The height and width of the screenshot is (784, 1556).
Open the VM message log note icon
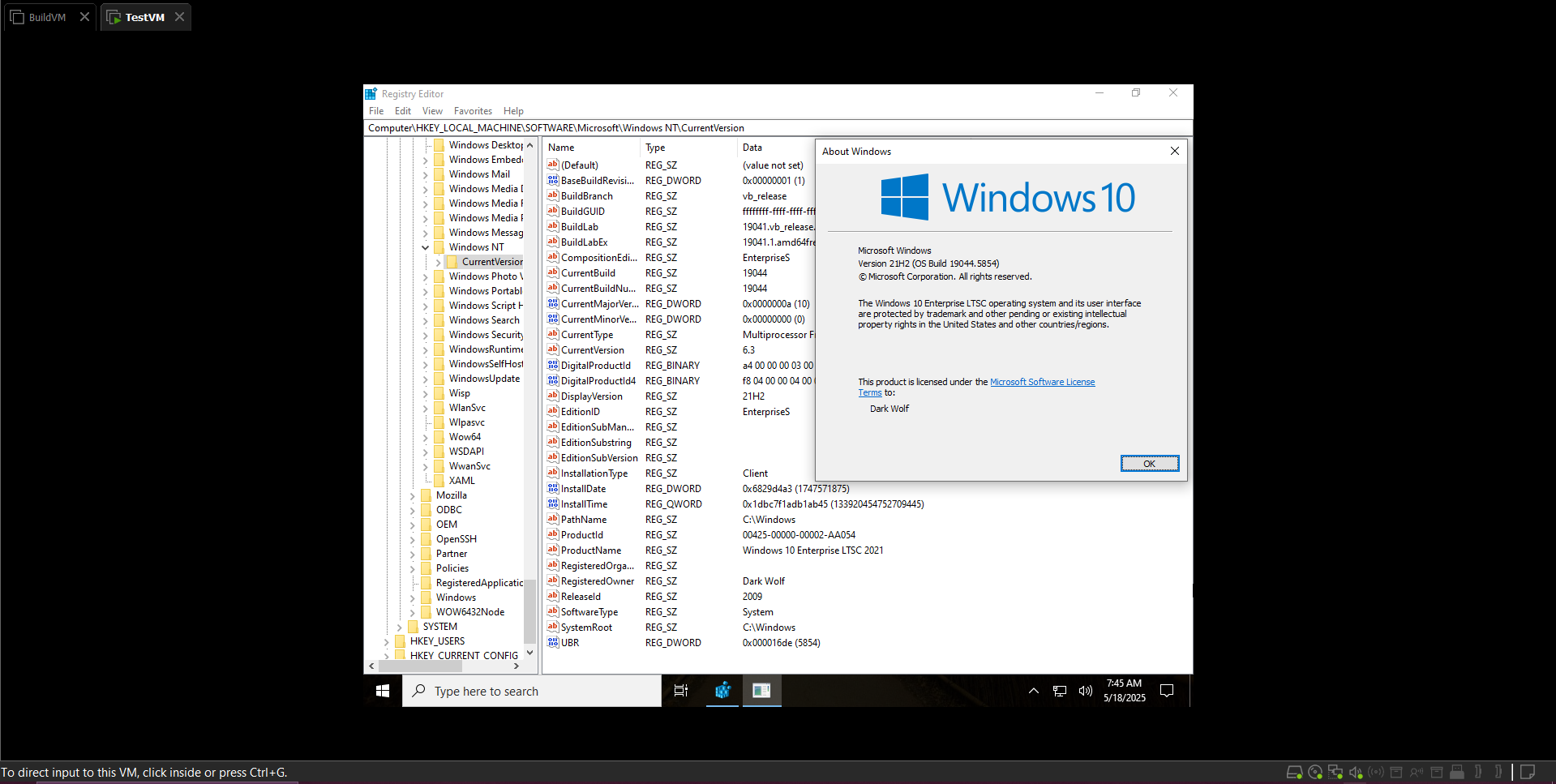pos(1528,772)
